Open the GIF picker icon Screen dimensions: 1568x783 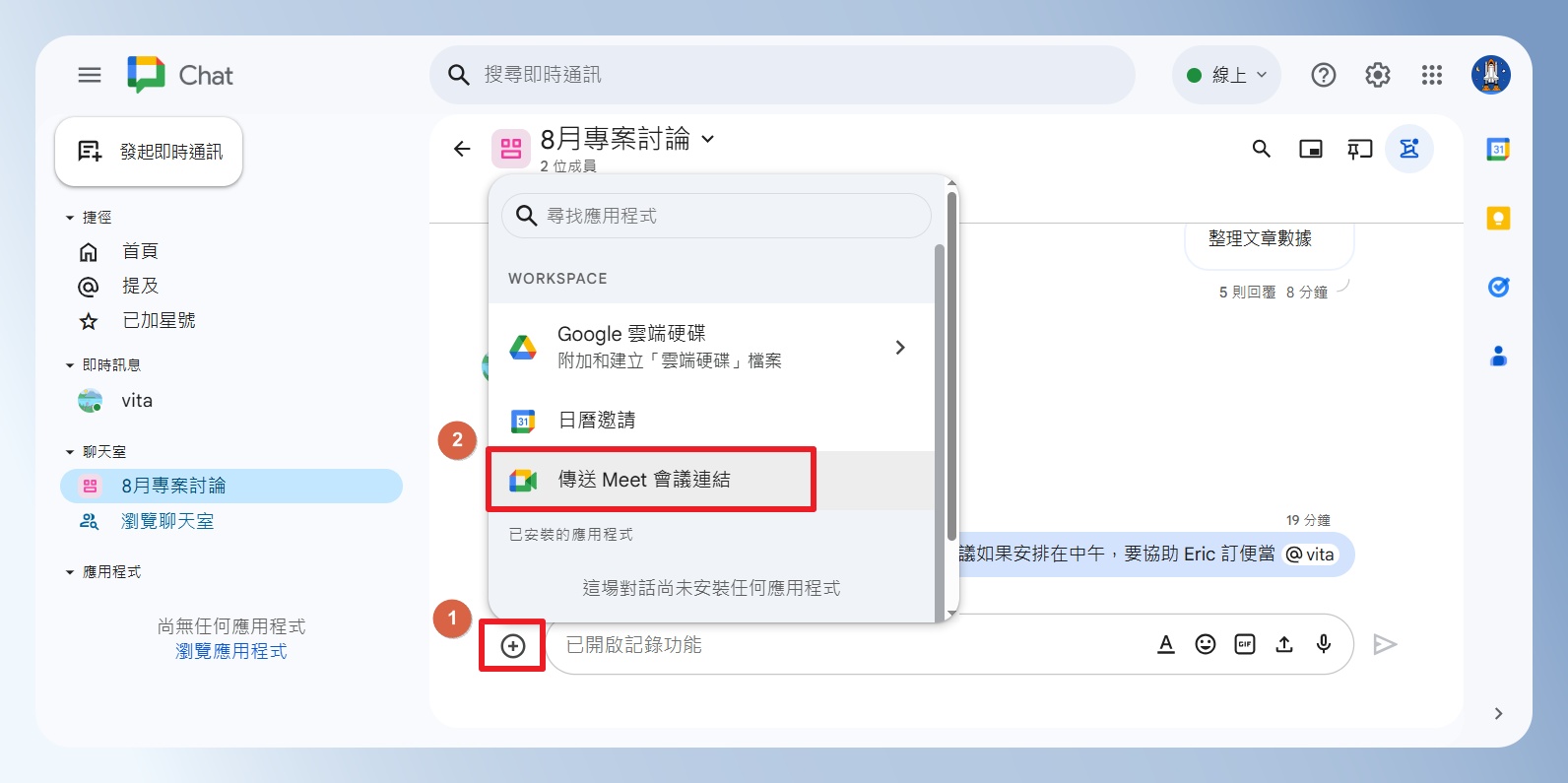click(1245, 644)
